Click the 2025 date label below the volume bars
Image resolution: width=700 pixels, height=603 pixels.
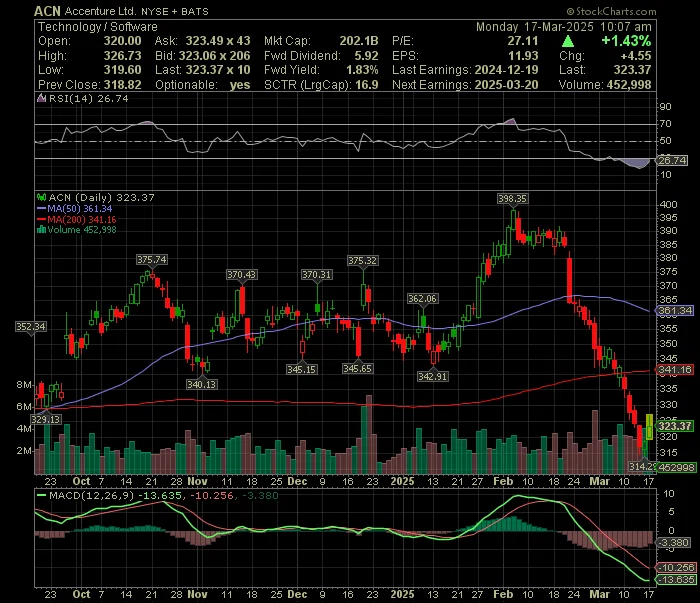(x=402, y=482)
